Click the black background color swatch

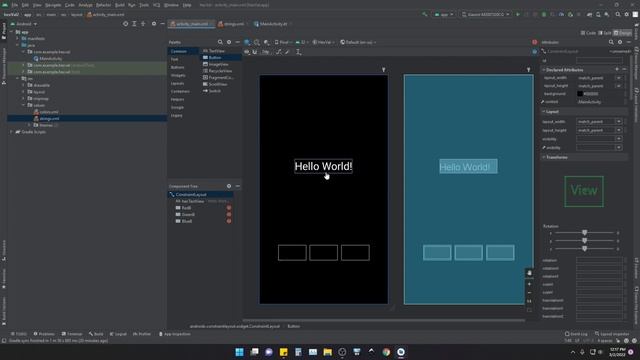pyautogui.click(x=580, y=94)
